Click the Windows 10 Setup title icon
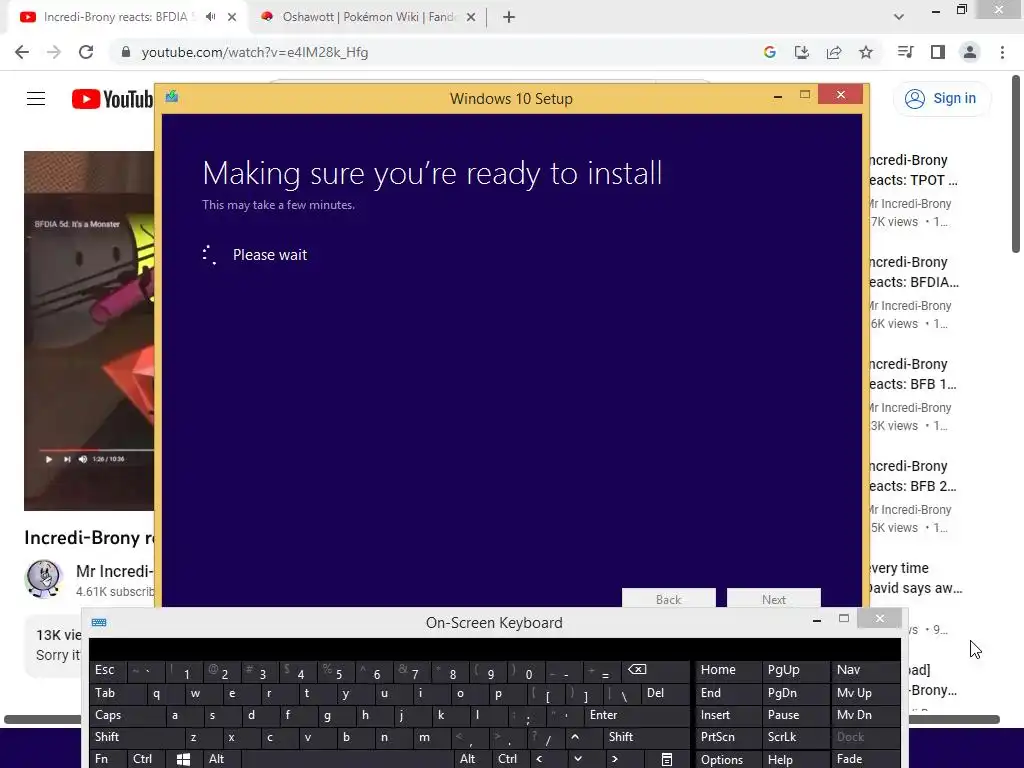The width and height of the screenshot is (1024, 768). (x=172, y=97)
